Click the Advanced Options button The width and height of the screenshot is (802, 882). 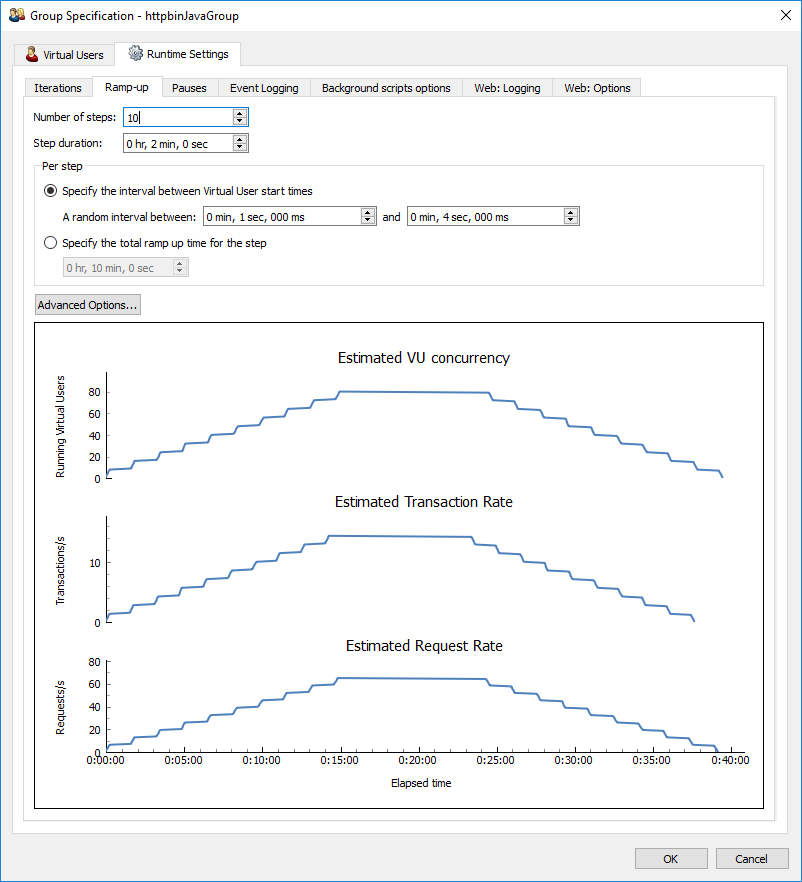coord(88,305)
